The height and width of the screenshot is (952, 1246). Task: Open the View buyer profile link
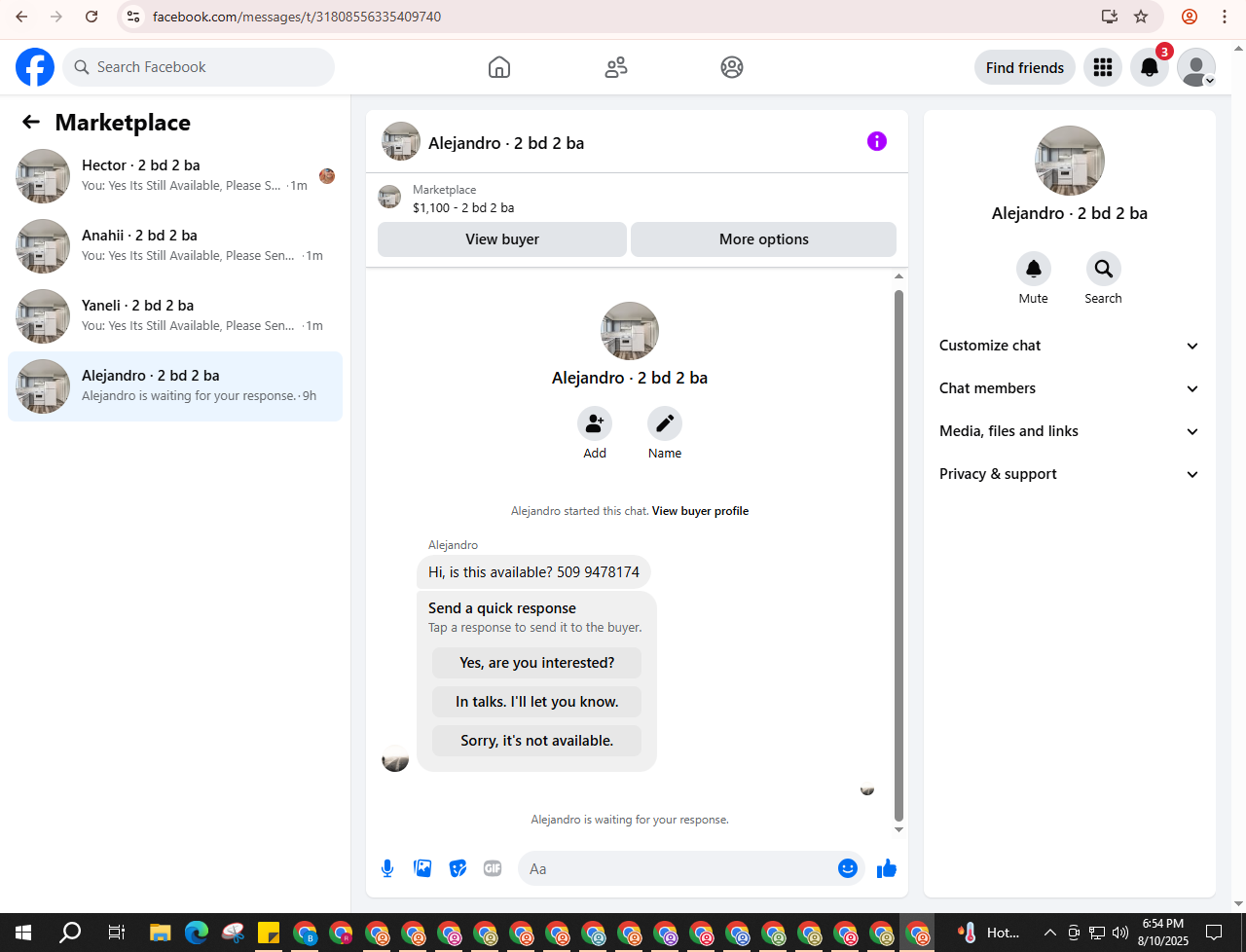point(700,511)
